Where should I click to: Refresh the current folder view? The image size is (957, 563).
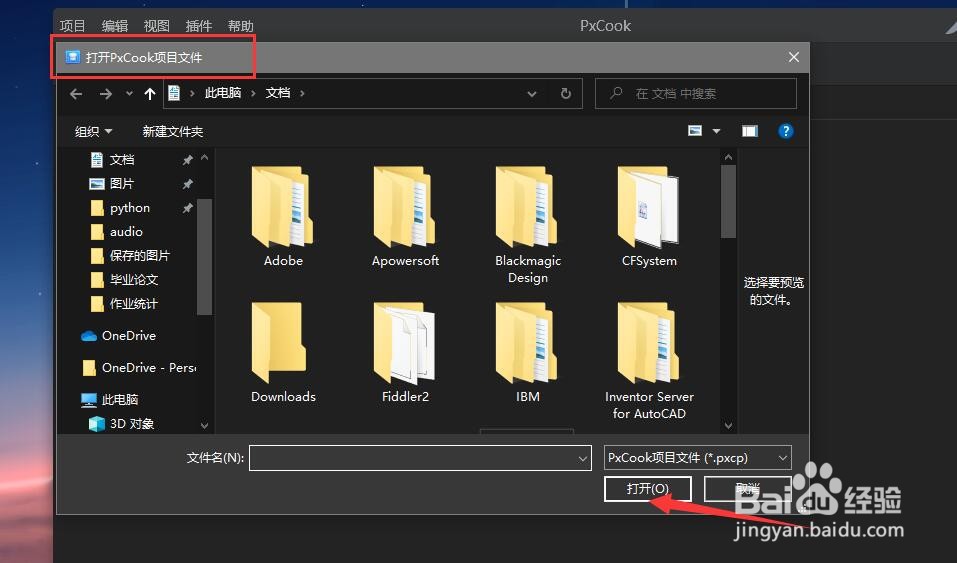tap(566, 93)
